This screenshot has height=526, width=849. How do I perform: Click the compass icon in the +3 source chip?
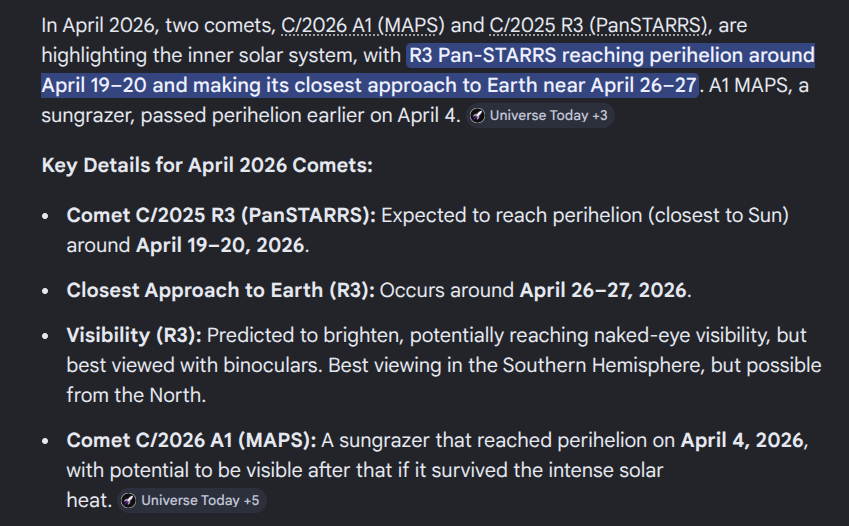(478, 116)
